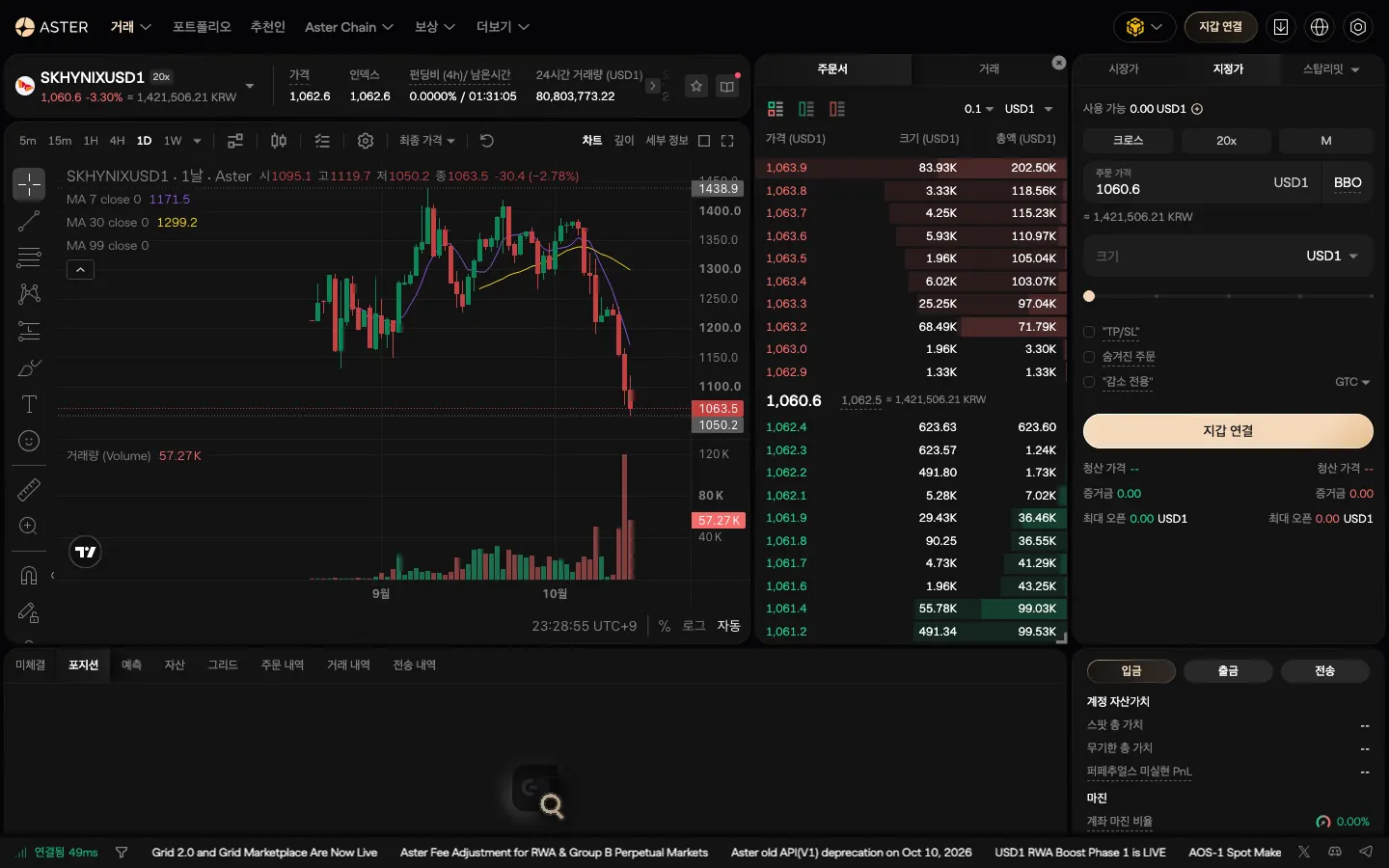Image resolution: width=1389 pixels, height=868 pixels.
Task: Click the undo arrow in chart toolbar
Action: 487,141
